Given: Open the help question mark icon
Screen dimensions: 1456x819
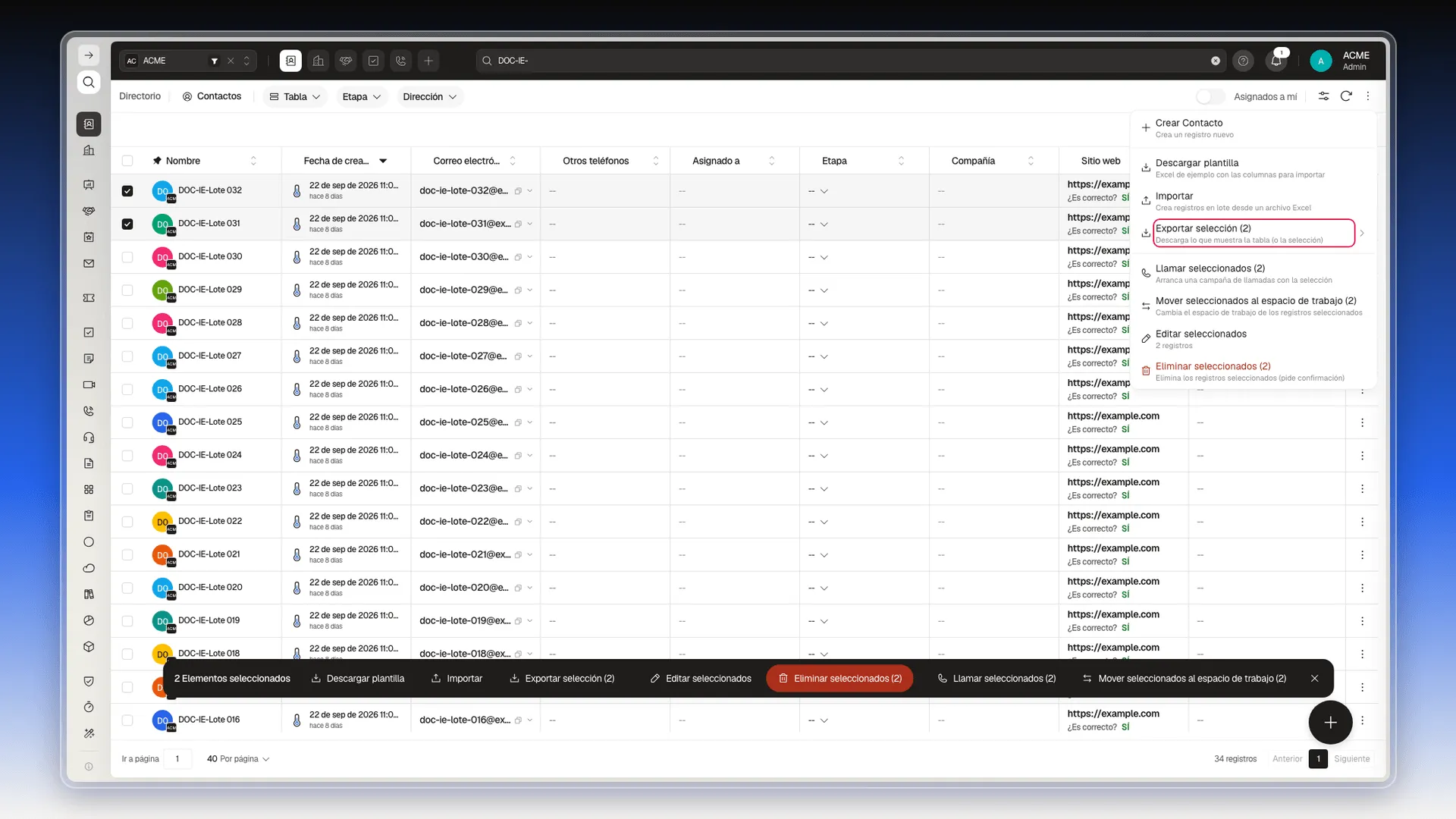Looking at the screenshot, I should click(x=1243, y=61).
